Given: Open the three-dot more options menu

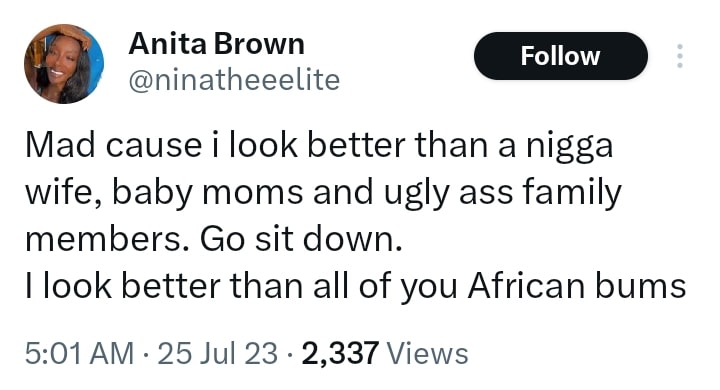Looking at the screenshot, I should (x=680, y=56).
